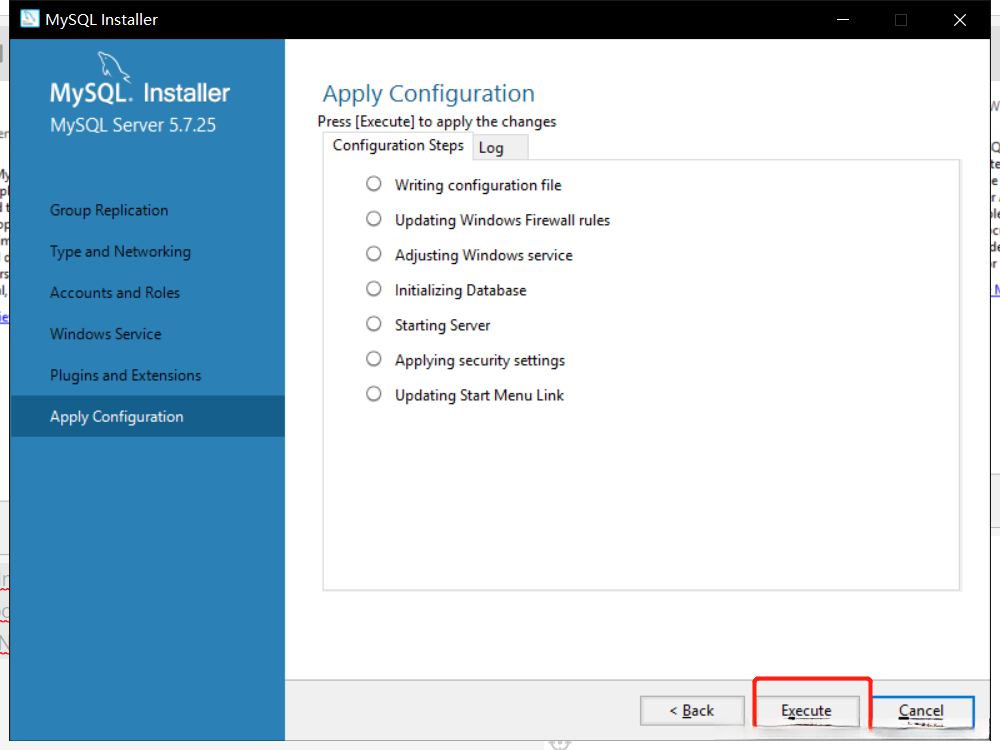Image resolution: width=1000 pixels, height=750 pixels.
Task: Select Plugins and Extensions in sidebar
Action: coord(125,375)
